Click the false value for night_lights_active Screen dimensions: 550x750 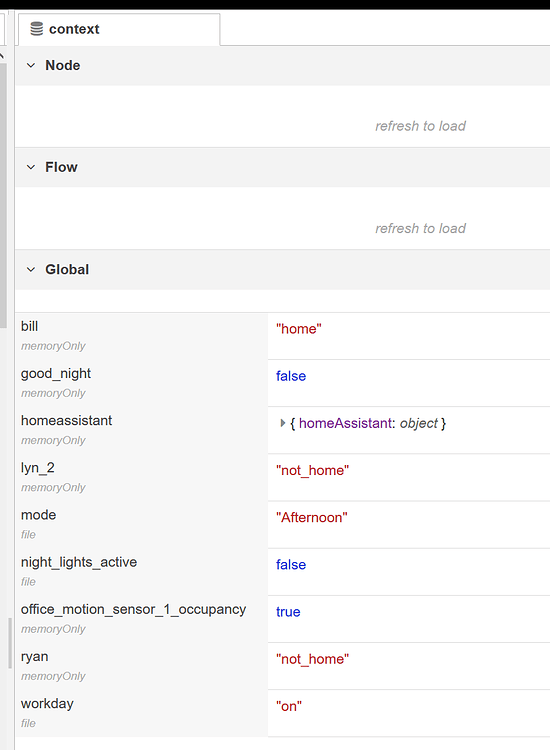pos(291,565)
